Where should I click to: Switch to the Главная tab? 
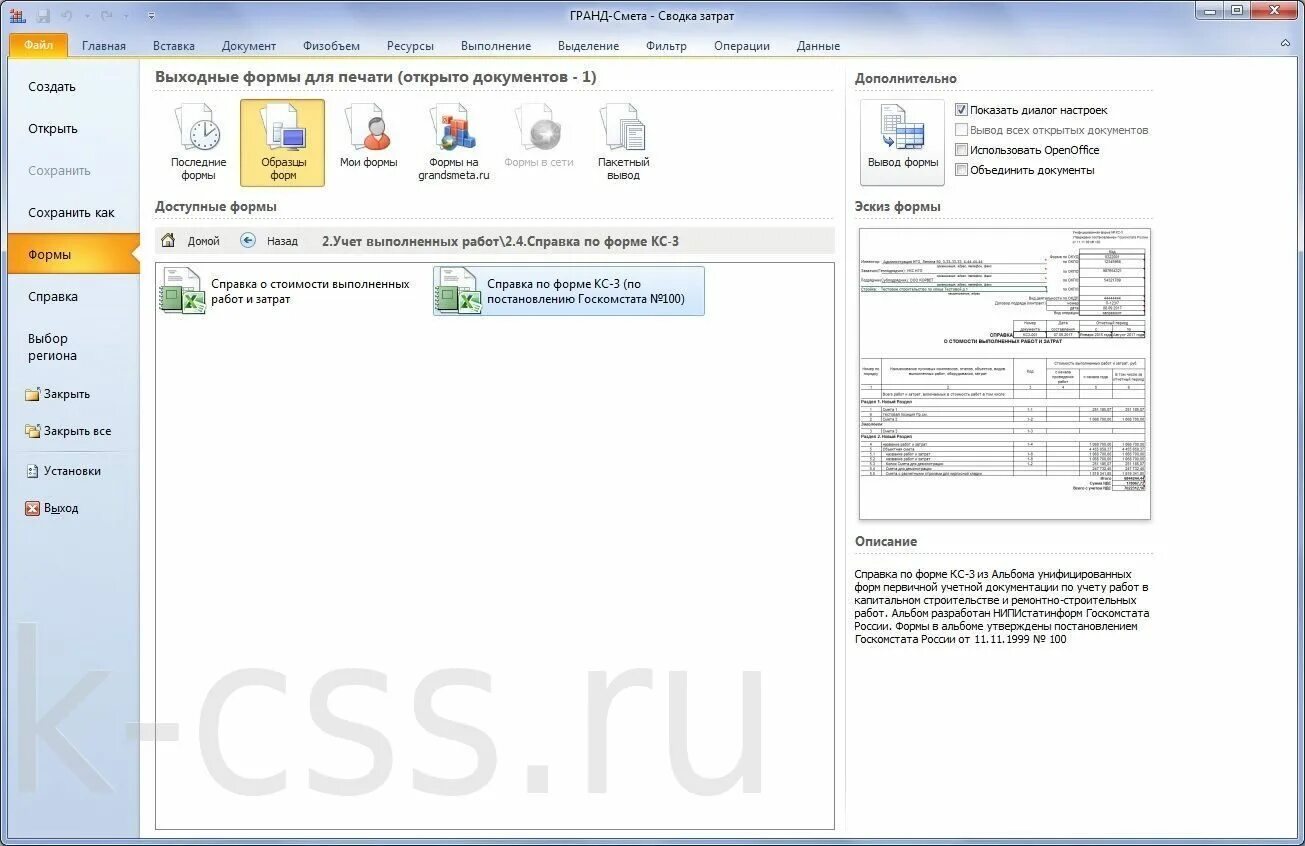104,46
